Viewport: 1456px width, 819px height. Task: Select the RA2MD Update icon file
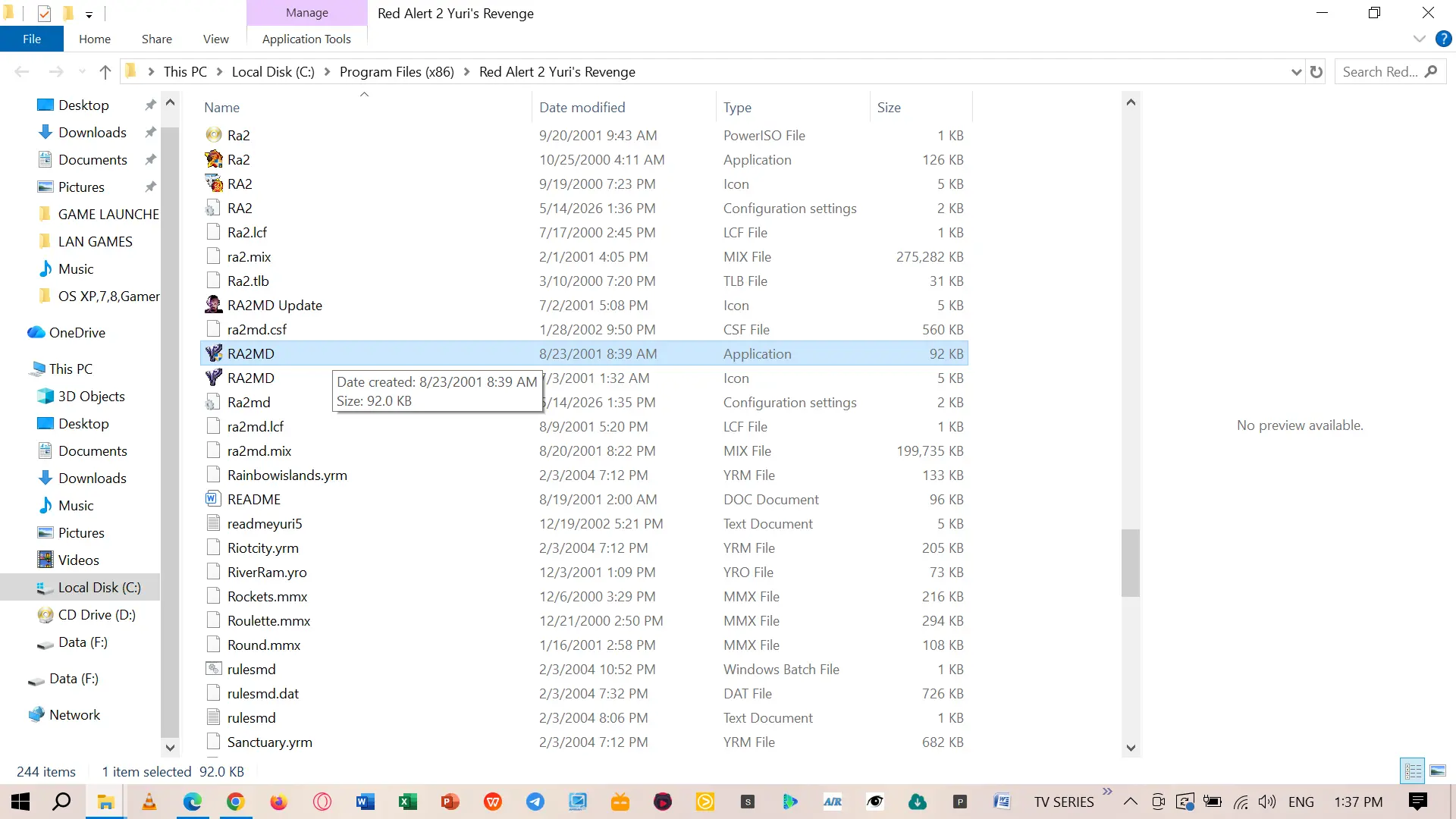214,305
